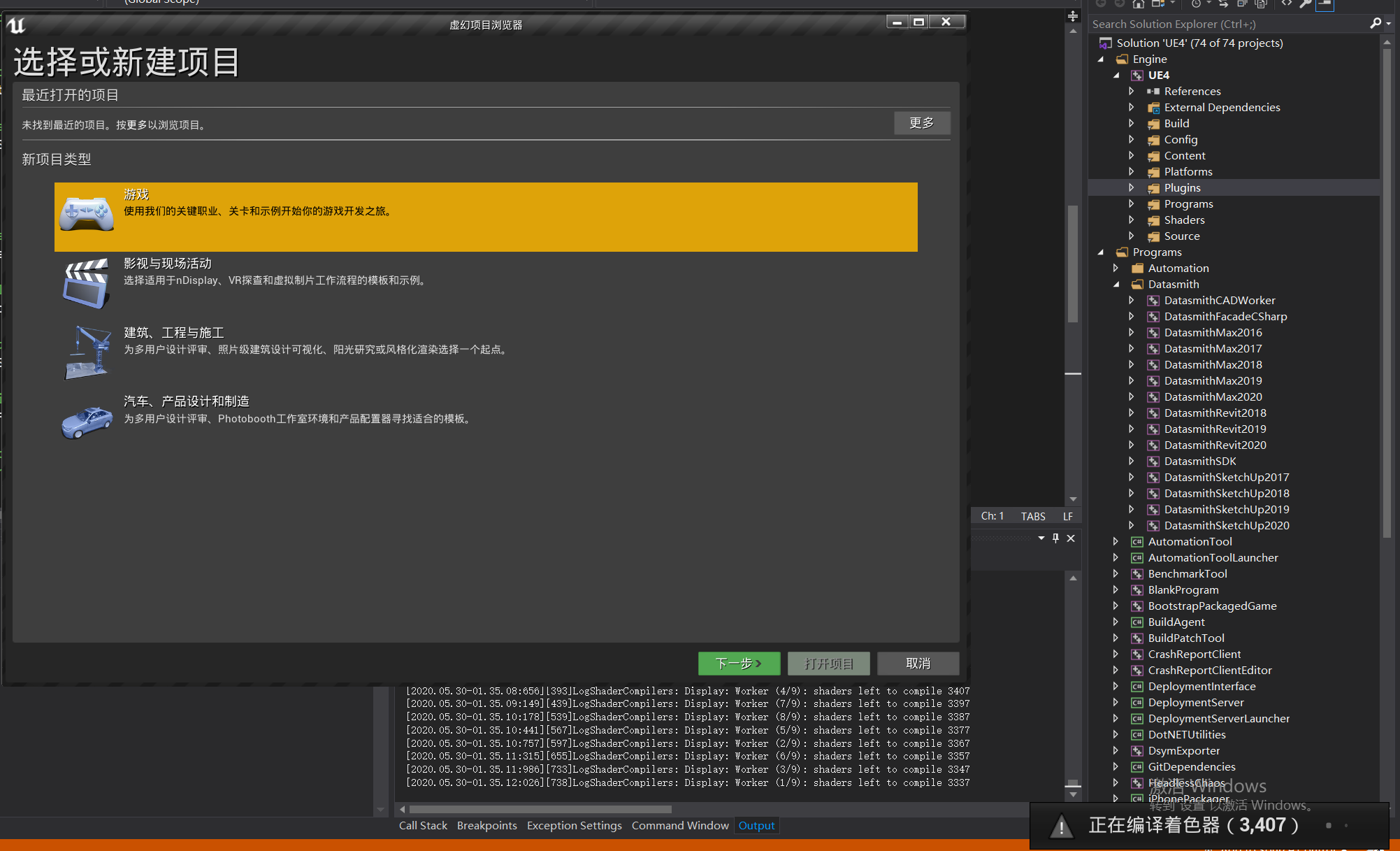This screenshot has height=851, width=1400.
Task: Expand the Automation folder arrow
Action: click(x=1116, y=268)
